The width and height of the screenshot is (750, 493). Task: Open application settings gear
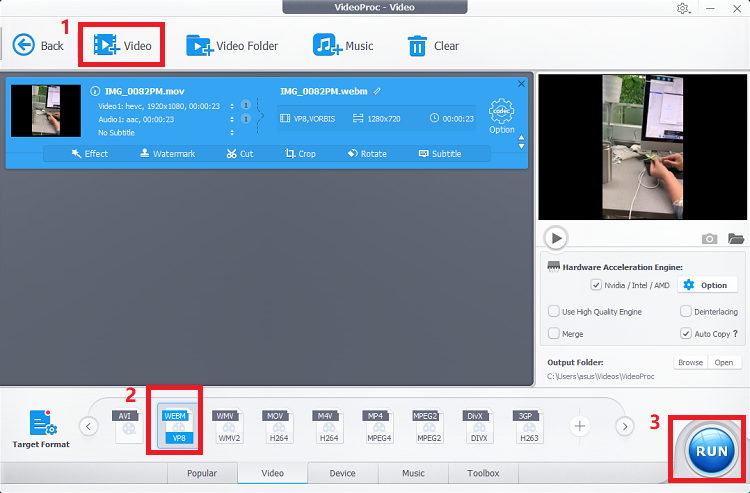pos(683,9)
